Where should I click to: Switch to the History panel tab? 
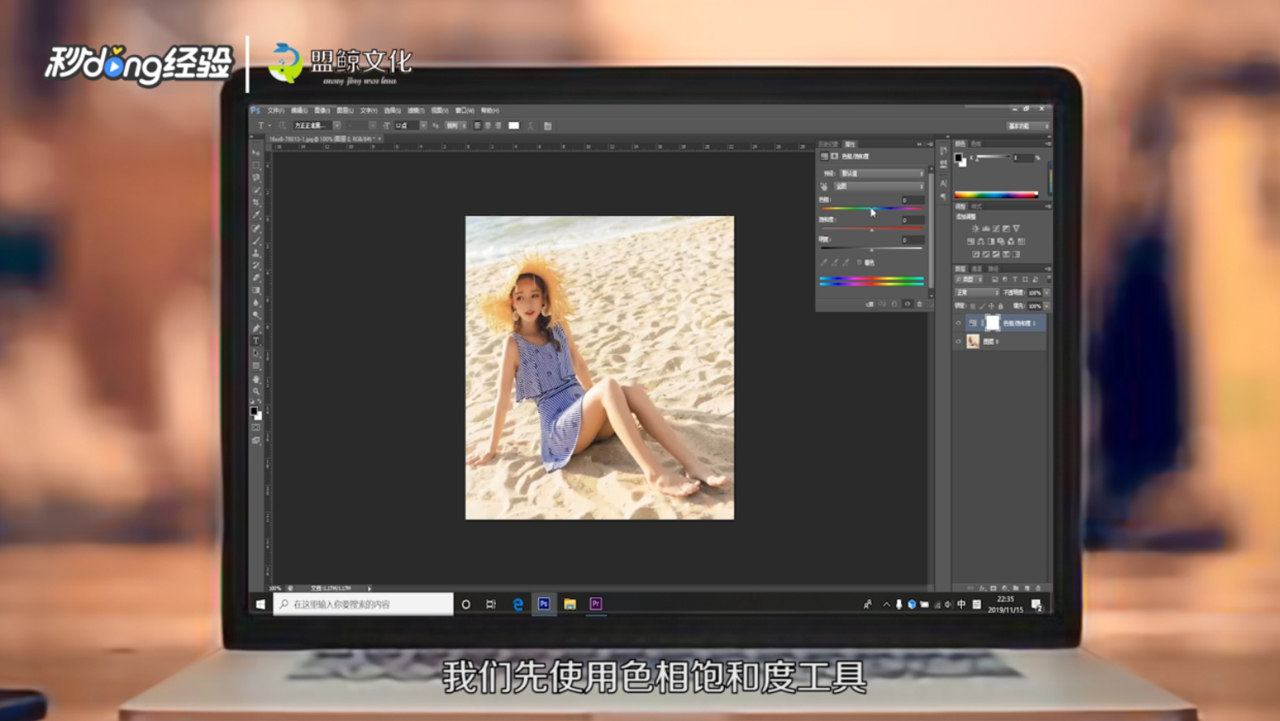click(x=828, y=144)
